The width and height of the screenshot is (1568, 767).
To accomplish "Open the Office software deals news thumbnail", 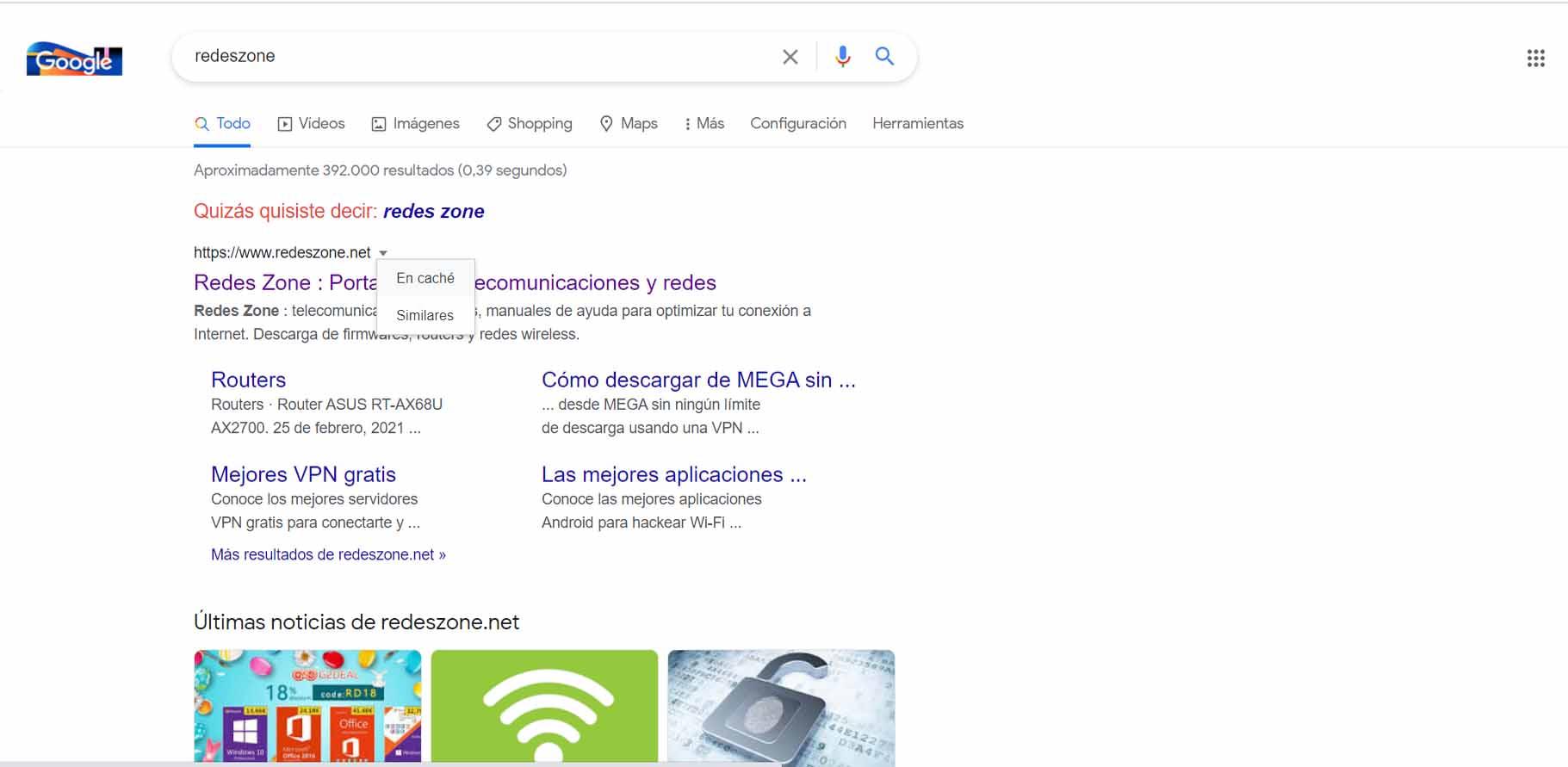I will (307, 706).
